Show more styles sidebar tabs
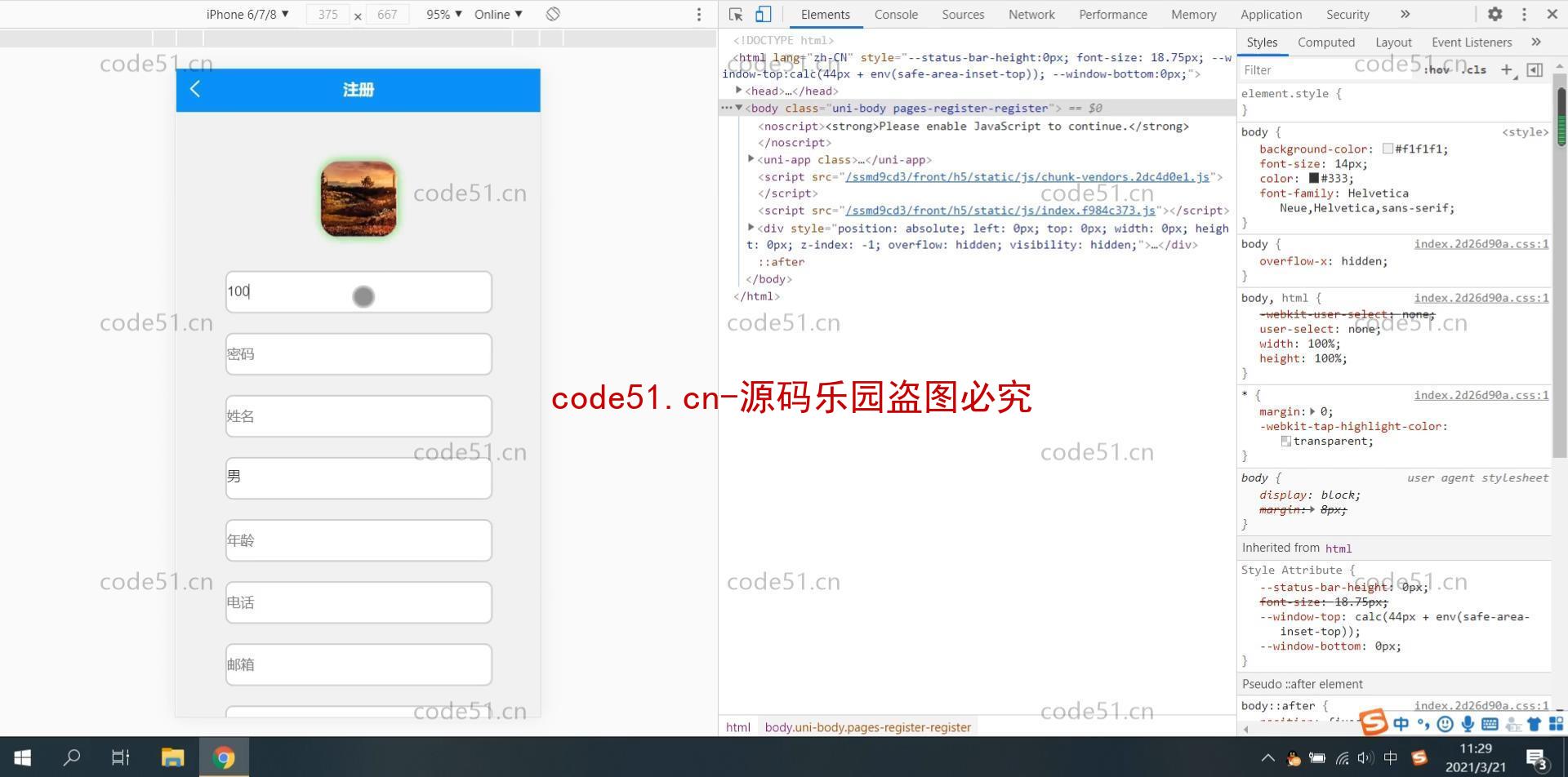The image size is (1568, 777). (1536, 42)
